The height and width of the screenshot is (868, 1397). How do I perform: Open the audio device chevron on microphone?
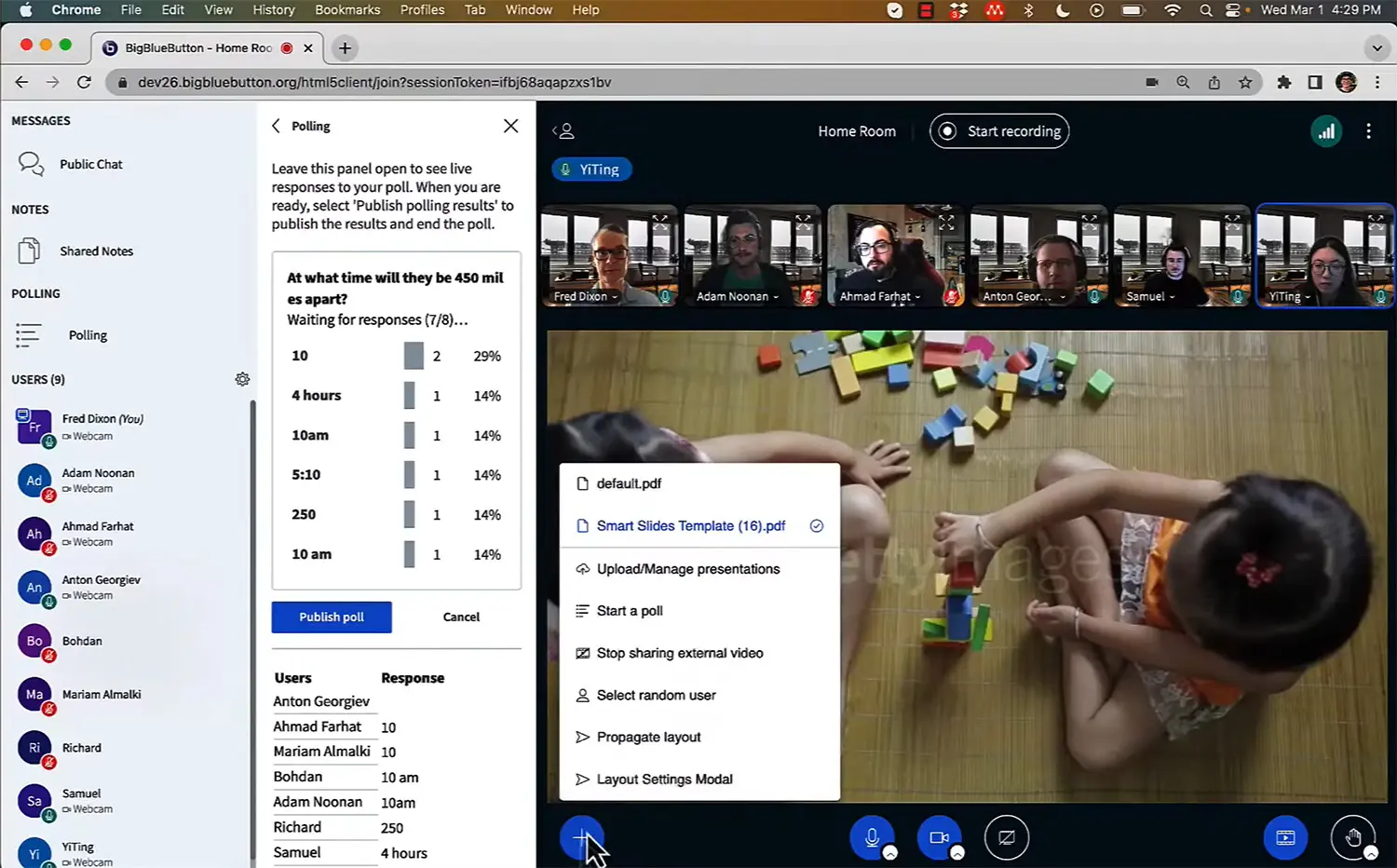click(890, 853)
